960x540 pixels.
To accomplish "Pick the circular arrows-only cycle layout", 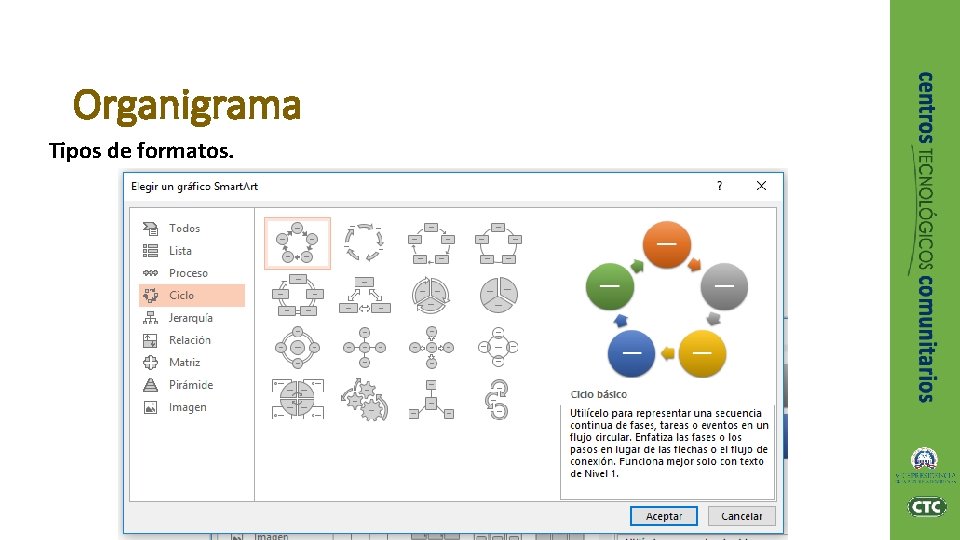I will [364, 243].
